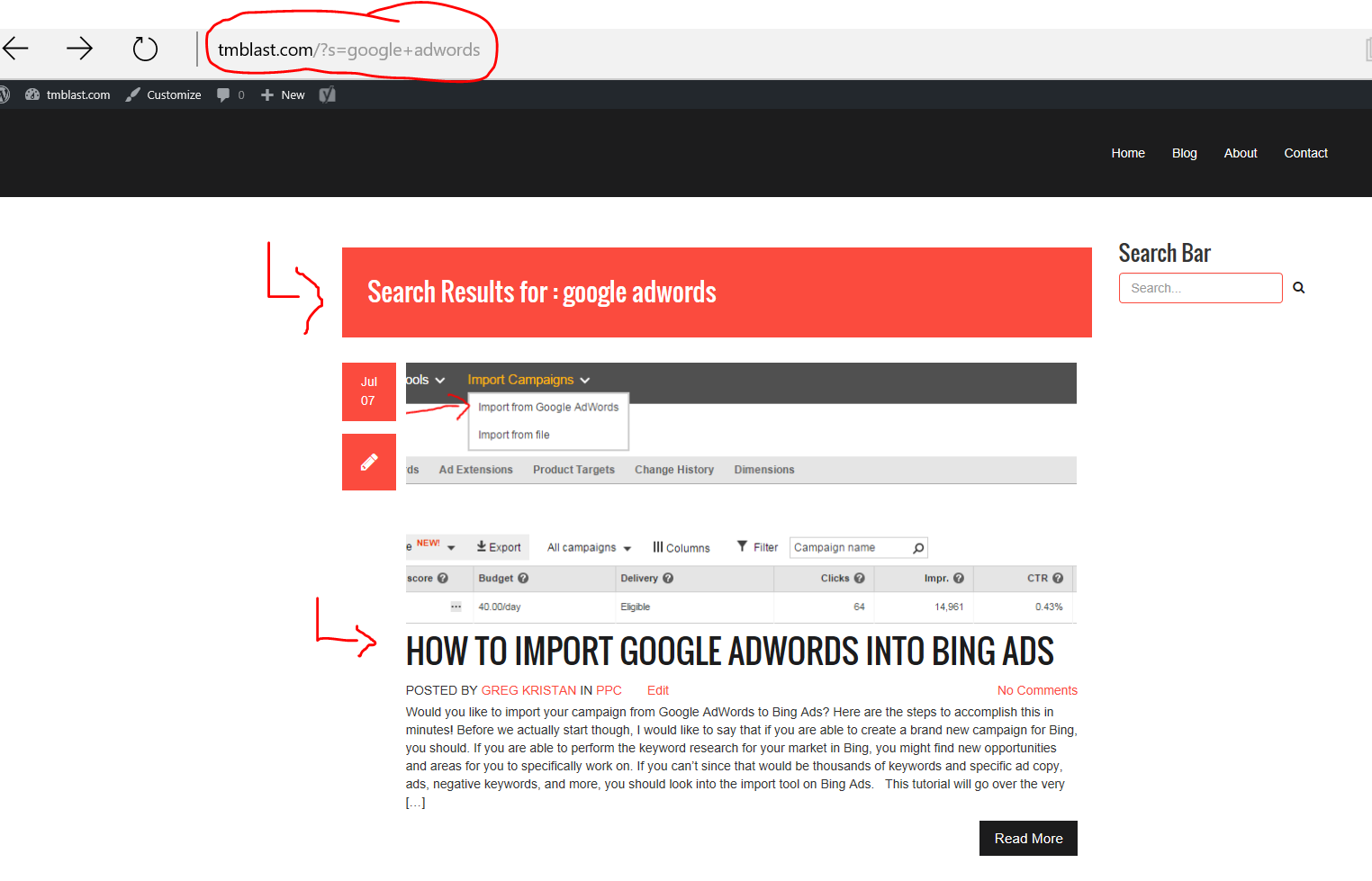Click the Search Bar widget heading

click(1165, 254)
